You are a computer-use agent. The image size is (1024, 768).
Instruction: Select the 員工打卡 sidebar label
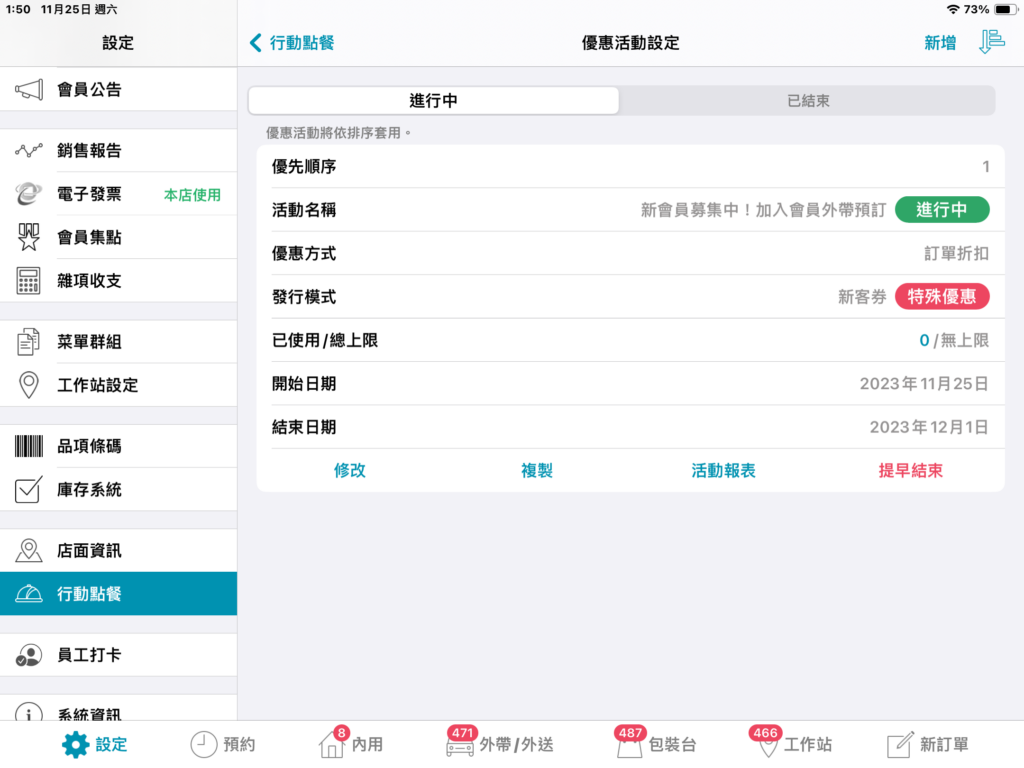[x=89, y=655]
